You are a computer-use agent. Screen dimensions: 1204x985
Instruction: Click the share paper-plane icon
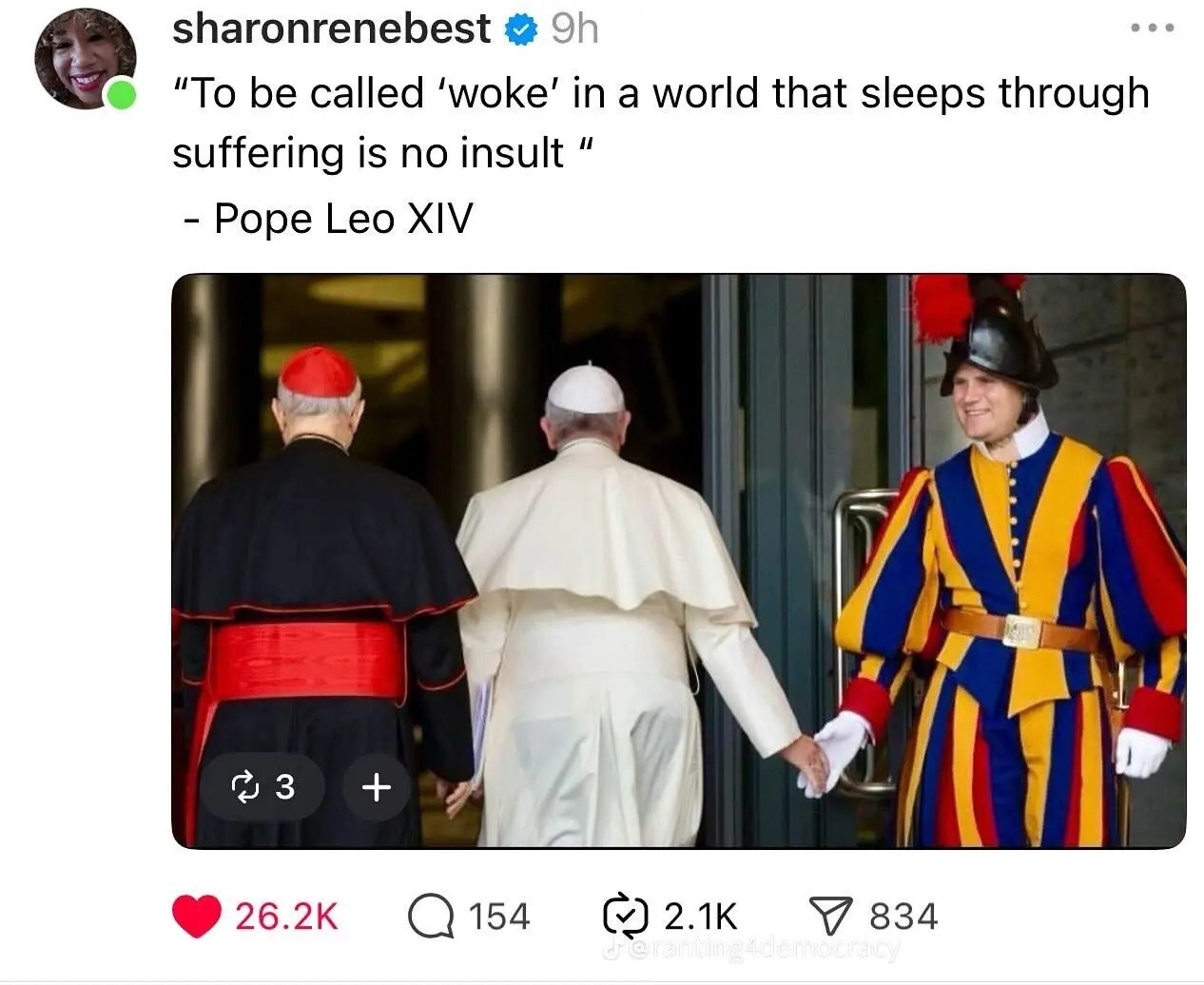coord(830,917)
